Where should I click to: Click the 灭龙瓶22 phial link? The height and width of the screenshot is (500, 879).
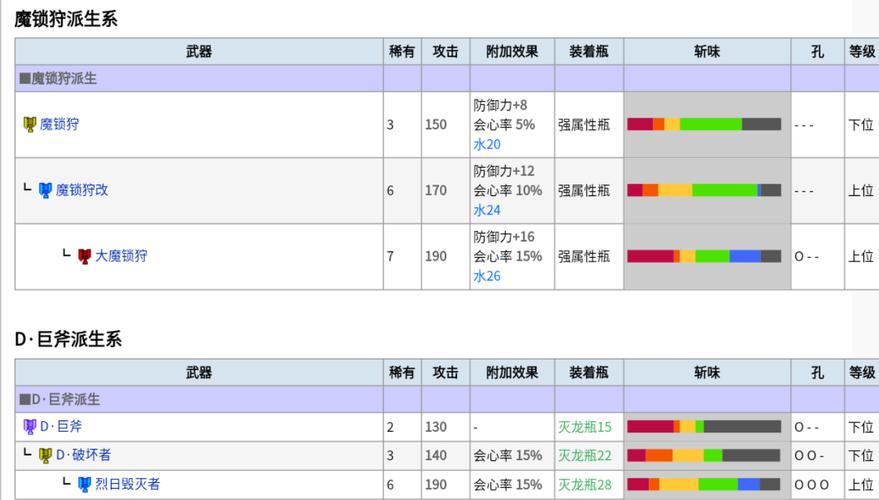click(x=585, y=456)
